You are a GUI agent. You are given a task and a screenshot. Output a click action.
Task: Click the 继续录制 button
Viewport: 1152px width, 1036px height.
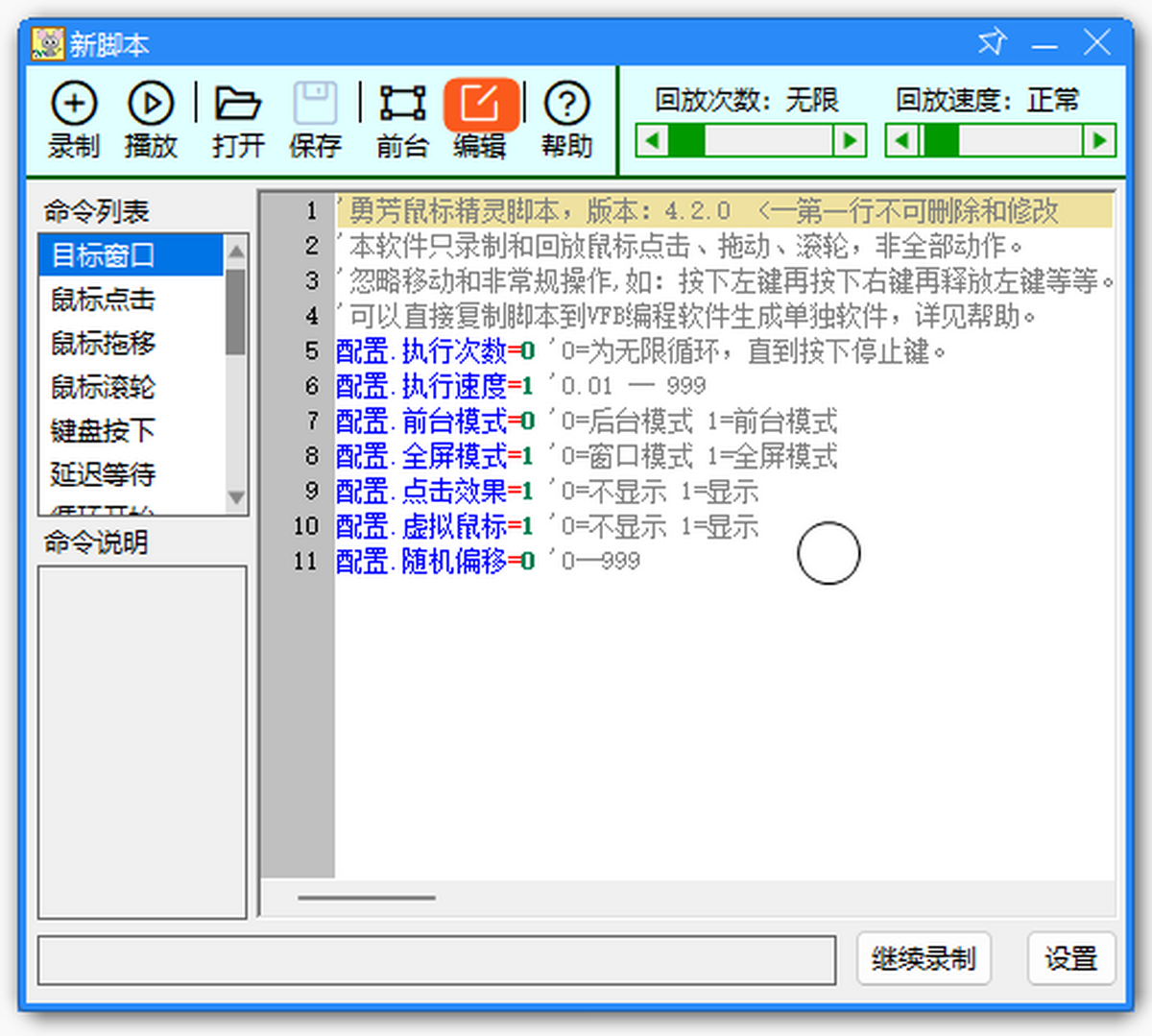(924, 958)
